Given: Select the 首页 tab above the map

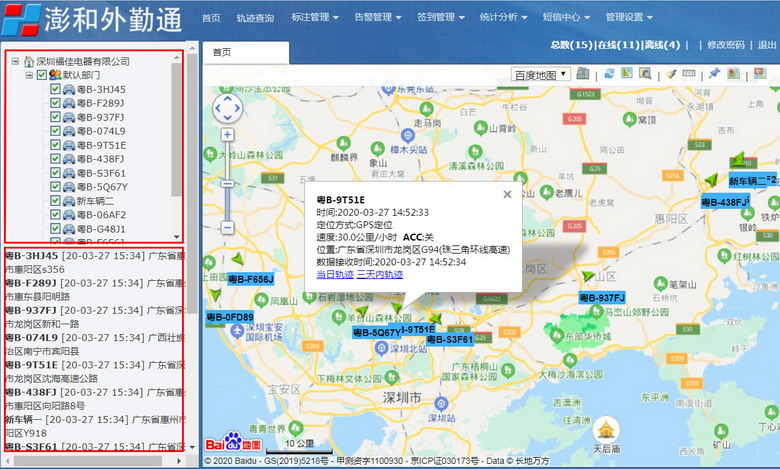Looking at the screenshot, I should point(246,52).
